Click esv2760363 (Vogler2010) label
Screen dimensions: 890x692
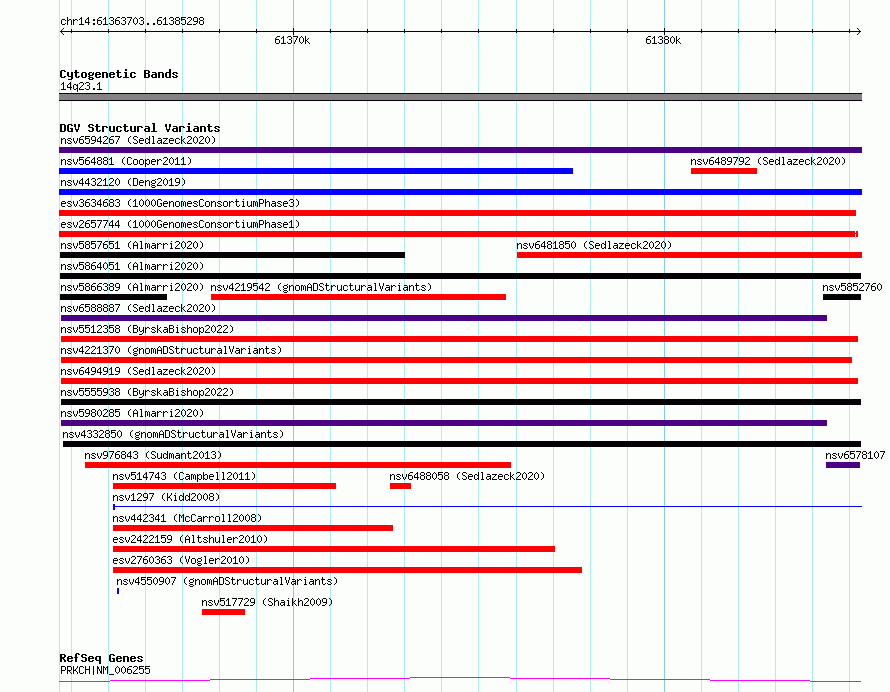click(x=181, y=560)
